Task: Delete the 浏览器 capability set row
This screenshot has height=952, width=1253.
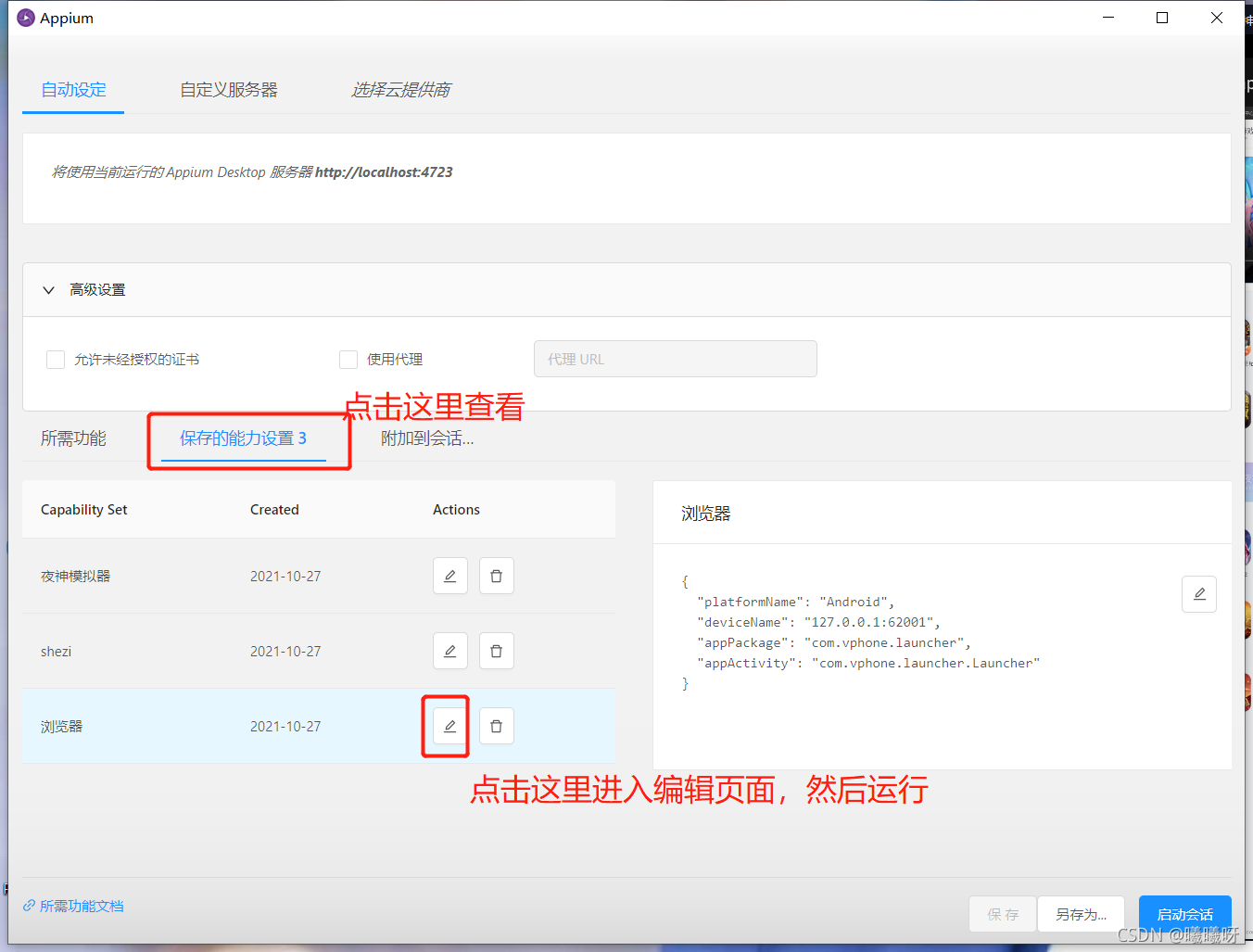Action: (x=497, y=726)
